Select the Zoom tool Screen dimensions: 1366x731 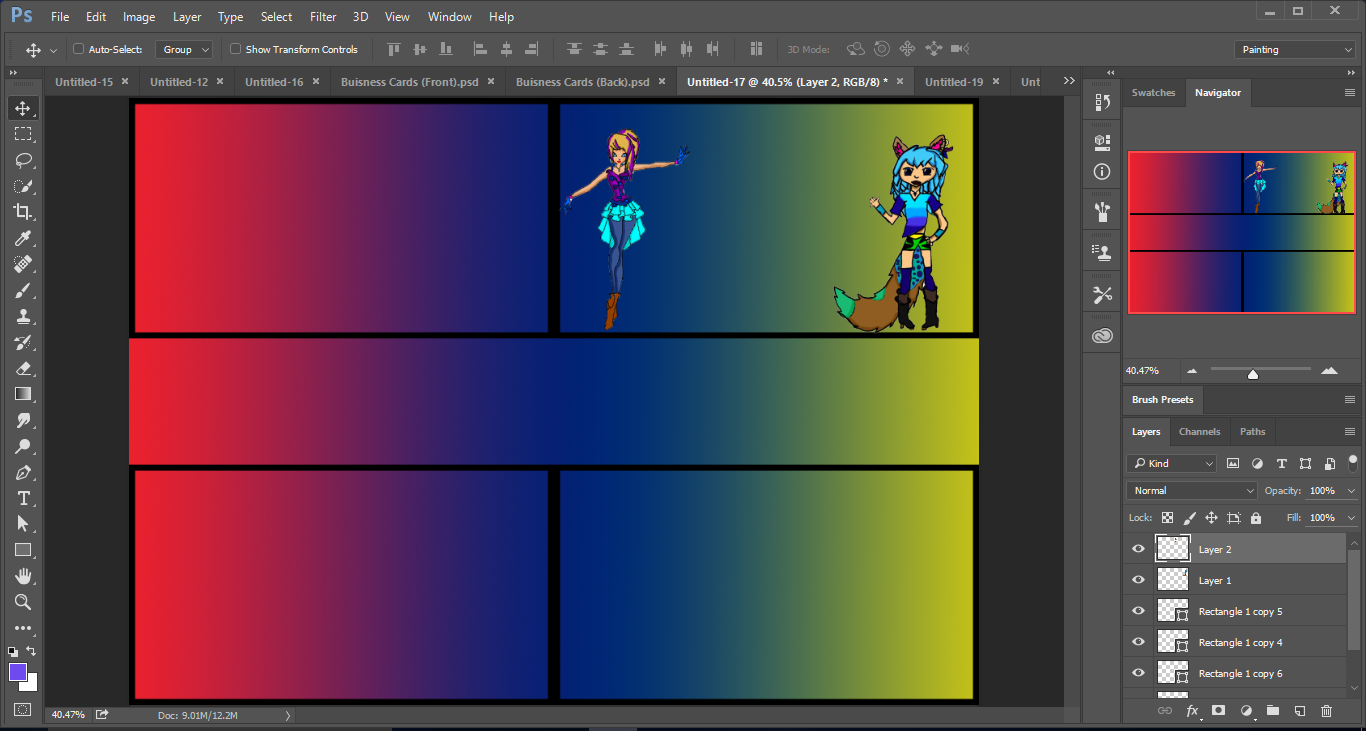[x=23, y=602]
